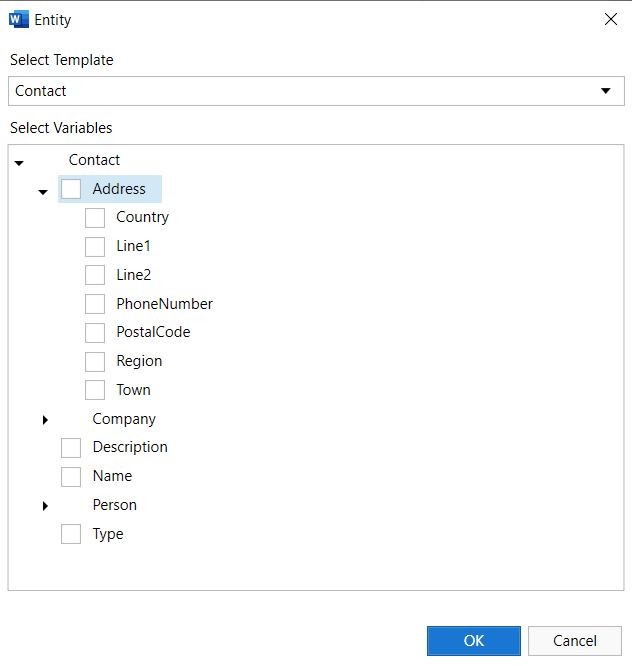The image size is (632, 666).
Task: Open the Select Template dropdown
Action: pyautogui.click(x=605, y=91)
